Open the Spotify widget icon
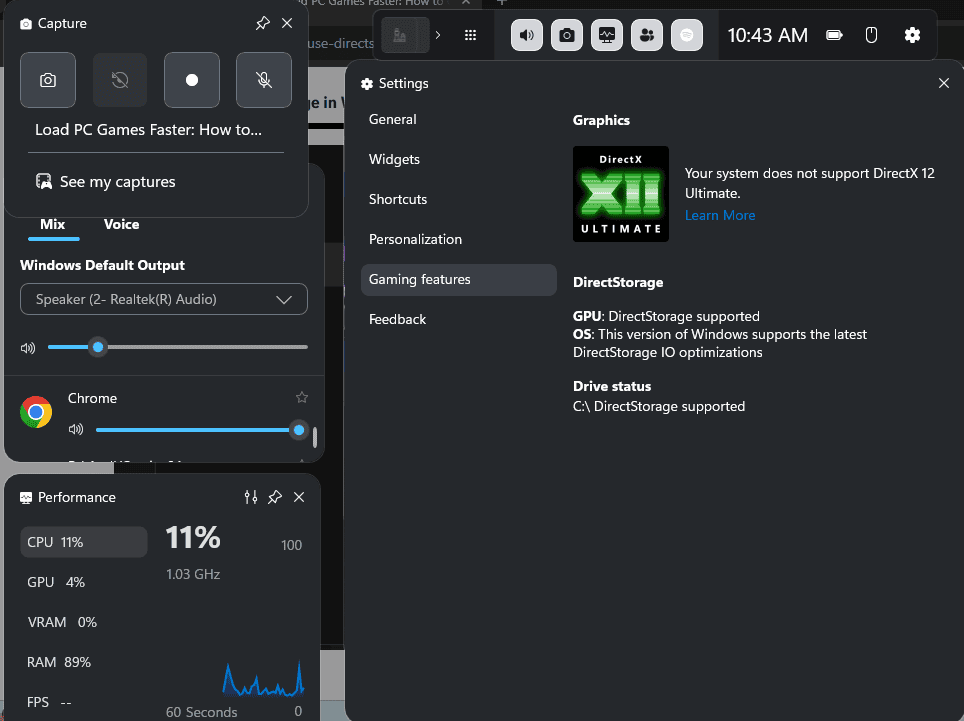This screenshot has width=964, height=721. tap(687, 35)
